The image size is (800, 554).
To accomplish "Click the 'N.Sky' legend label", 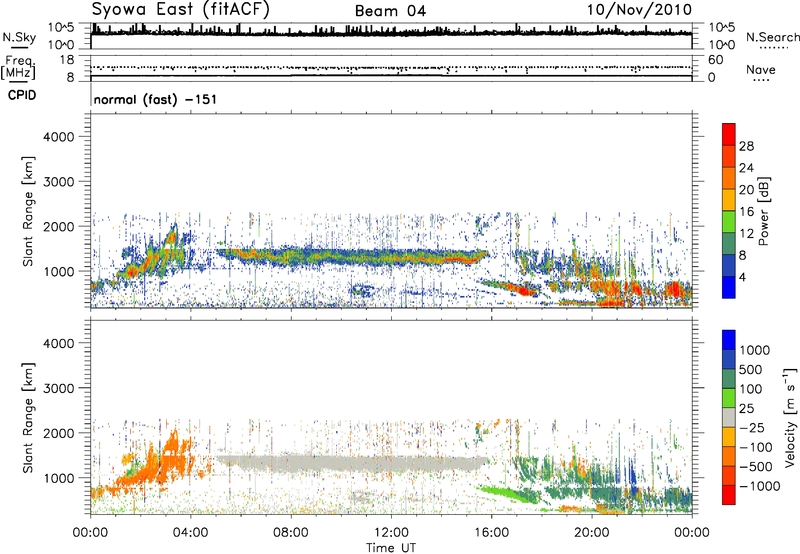I will (19, 37).
